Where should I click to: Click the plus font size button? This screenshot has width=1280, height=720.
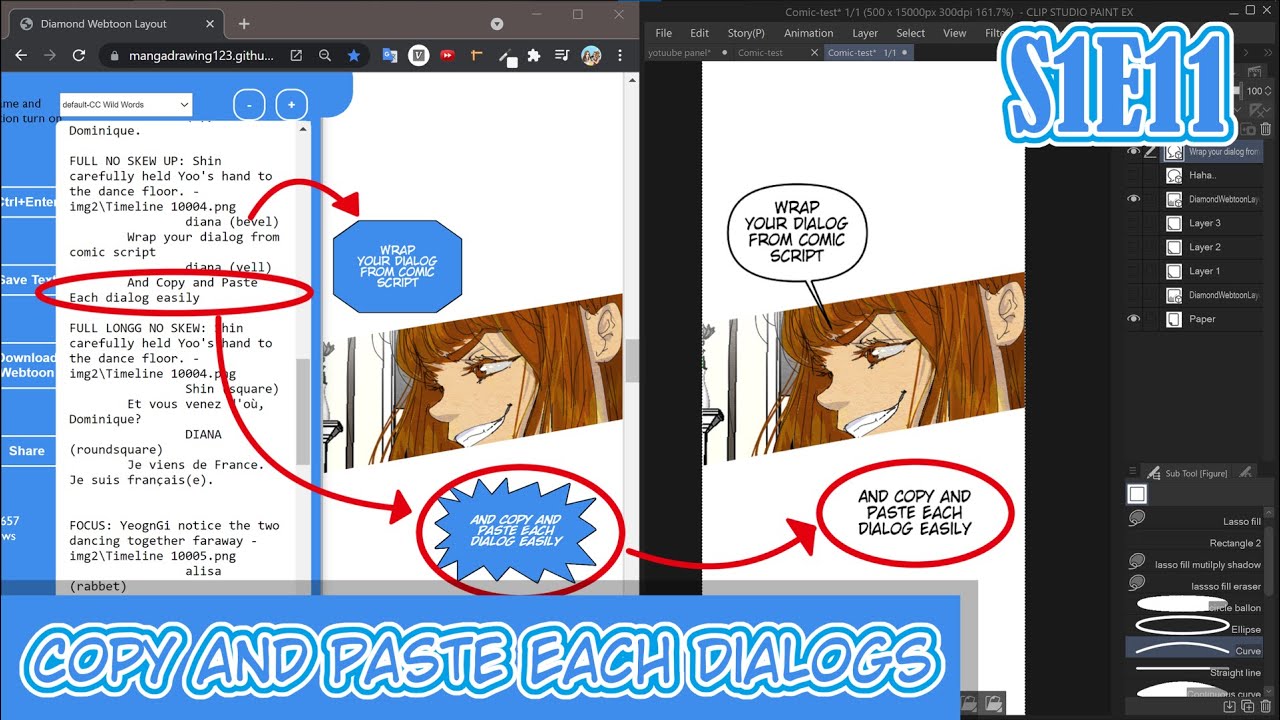291,104
